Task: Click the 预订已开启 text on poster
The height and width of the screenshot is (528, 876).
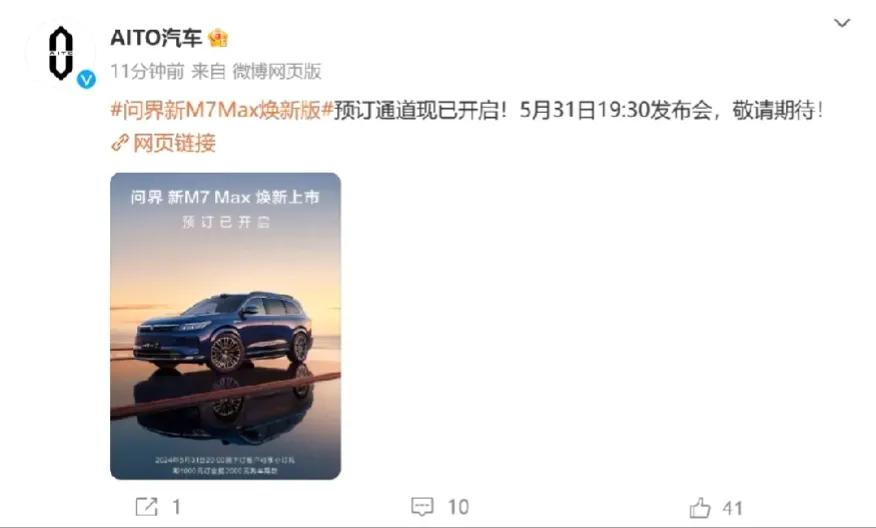Action: click(x=226, y=222)
